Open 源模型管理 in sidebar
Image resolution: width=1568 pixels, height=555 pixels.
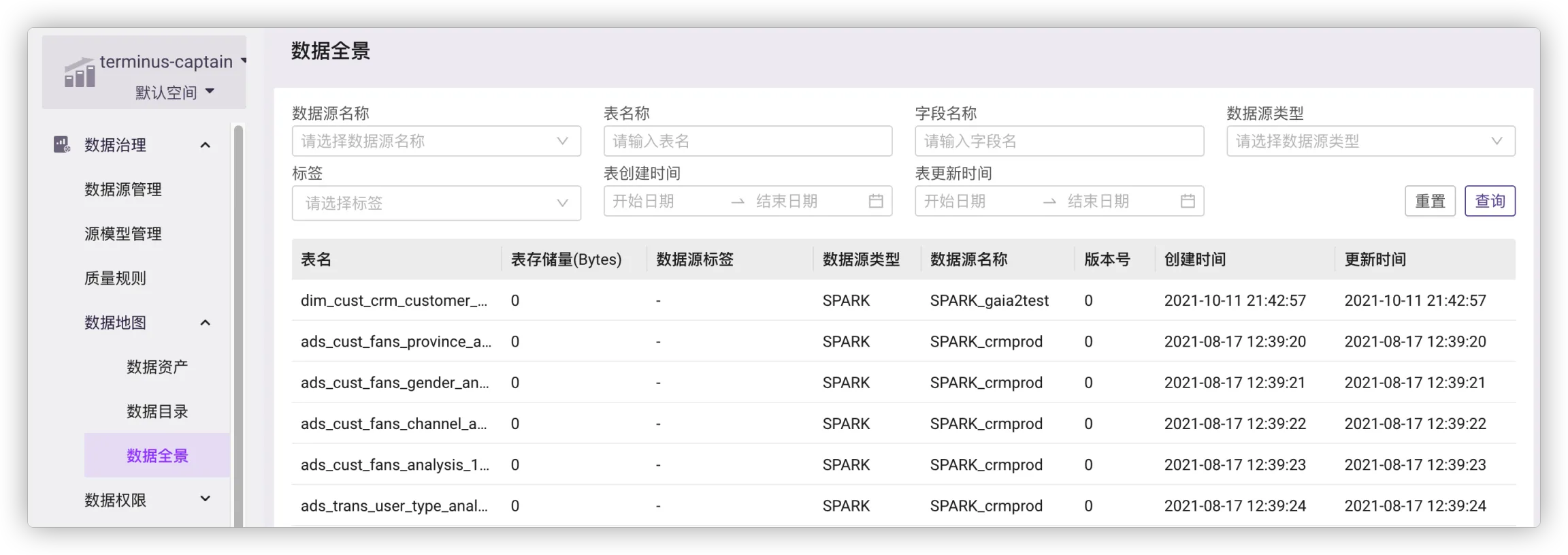[x=123, y=234]
